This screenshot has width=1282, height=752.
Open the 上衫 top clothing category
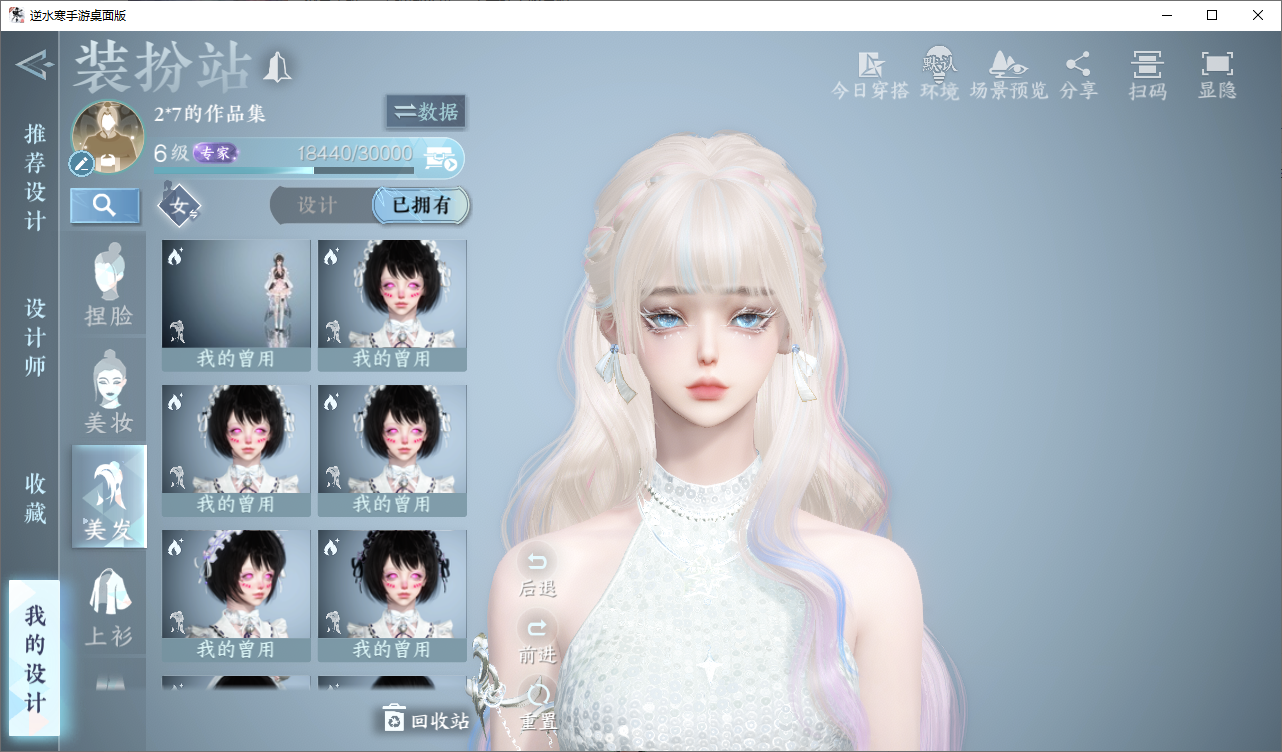[x=109, y=605]
